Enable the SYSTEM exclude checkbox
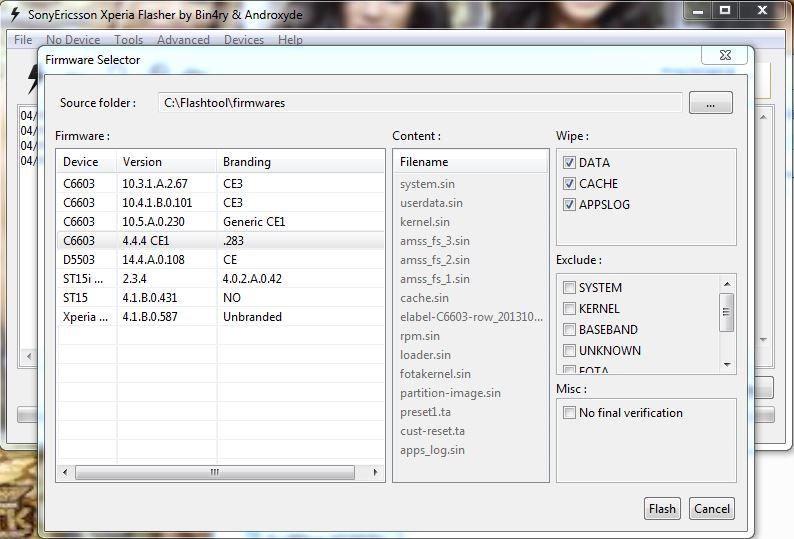Screen dimensions: 794x539 569,288
